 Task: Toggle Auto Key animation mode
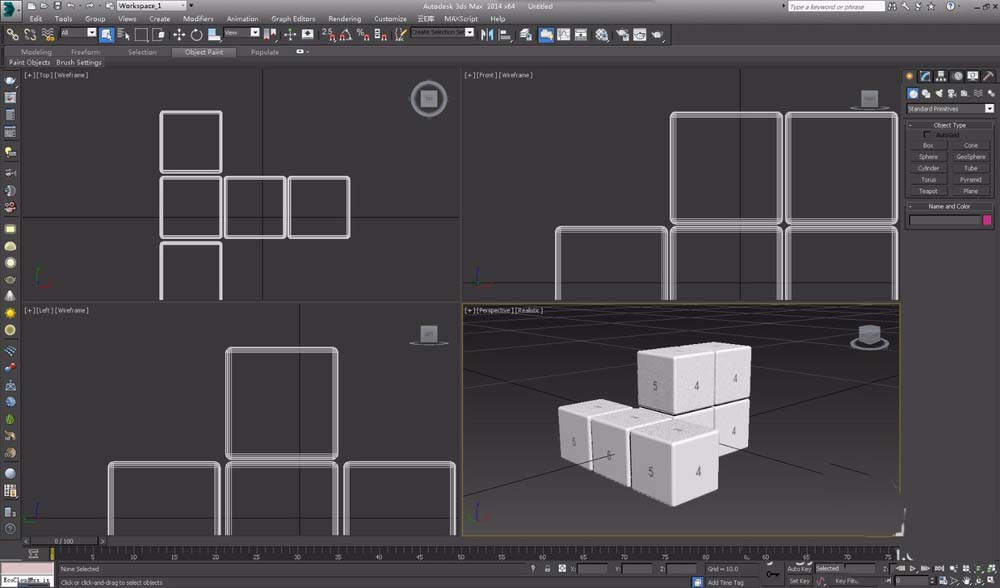tap(800, 567)
